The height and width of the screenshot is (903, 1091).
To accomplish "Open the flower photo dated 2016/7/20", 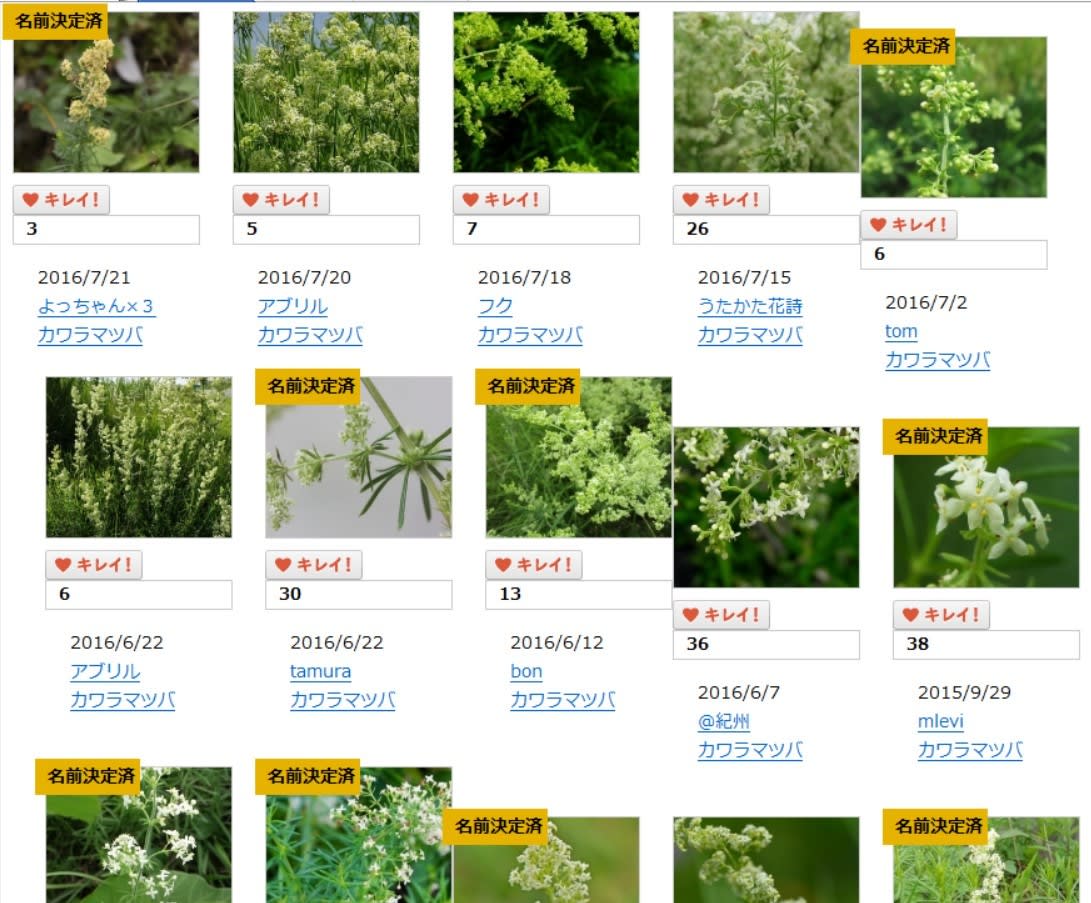I will (326, 92).
